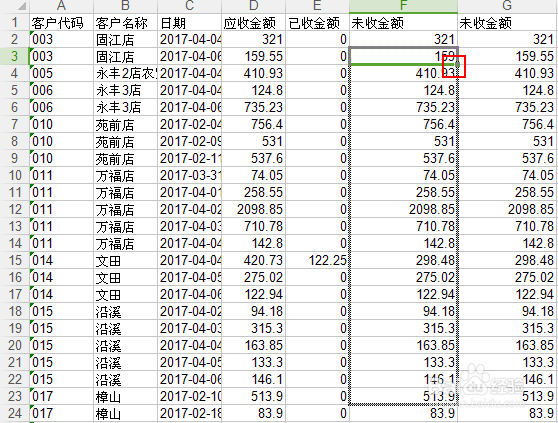The height and width of the screenshot is (423, 558).
Task: Select 2098.85 in column G
Action: (x=507, y=209)
